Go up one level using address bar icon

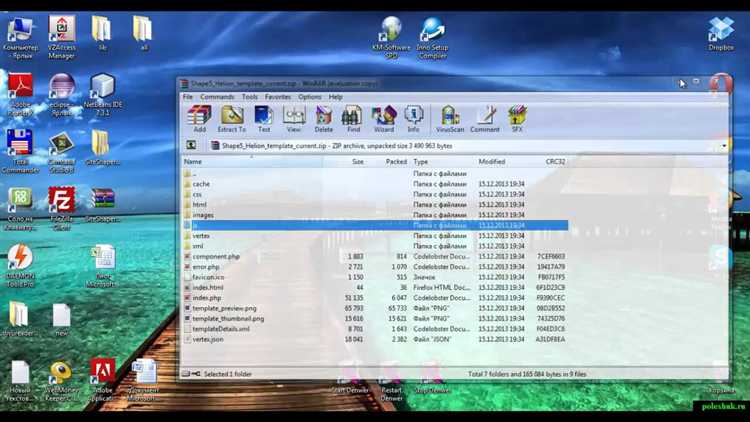click(191, 146)
